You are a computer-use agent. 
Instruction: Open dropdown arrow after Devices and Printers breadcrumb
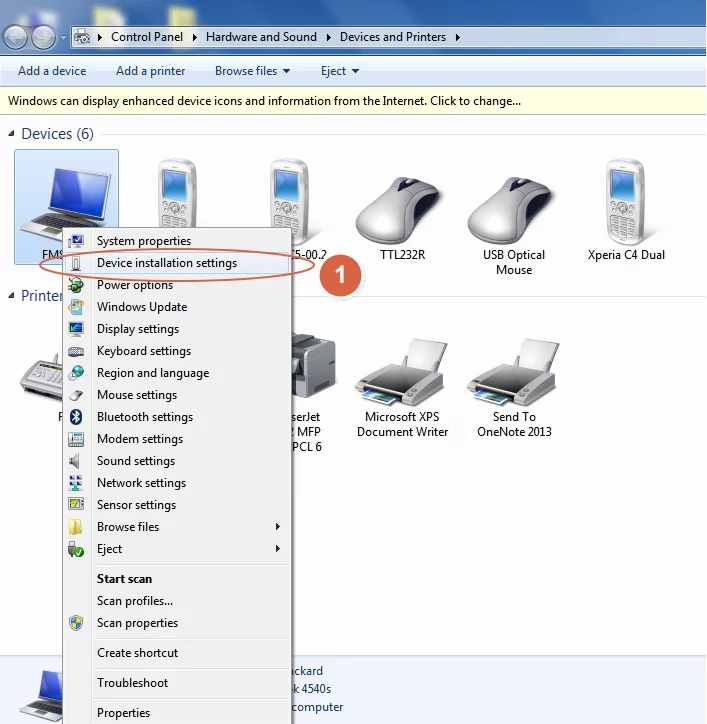[458, 37]
